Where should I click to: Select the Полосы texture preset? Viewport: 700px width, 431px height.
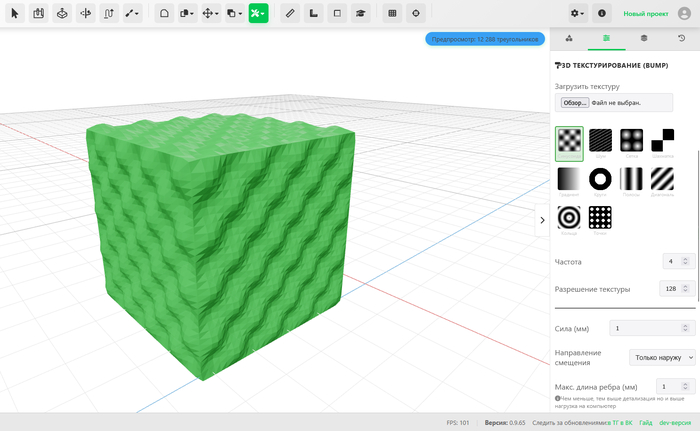click(x=632, y=182)
